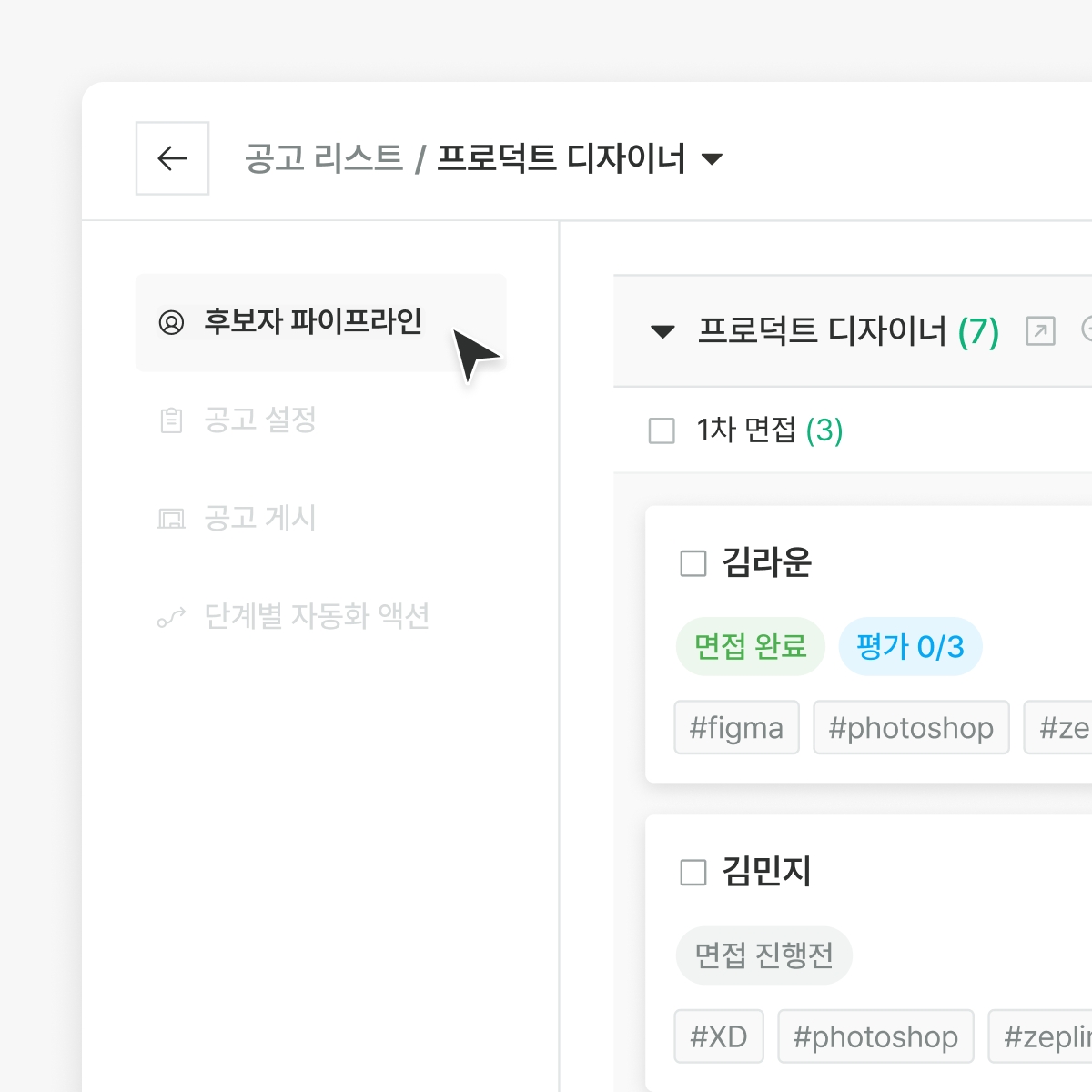This screenshot has height=1092, width=1092.
Task: Select the 김라운 candidate checkbox
Action: (693, 563)
